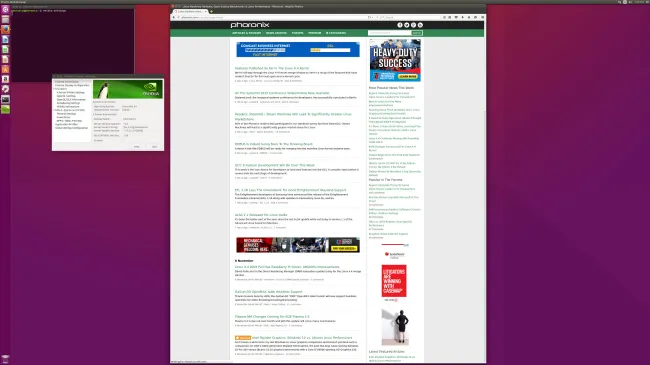
Task: Open the Linux 4.4 DRM Pull article
Action: (287, 267)
